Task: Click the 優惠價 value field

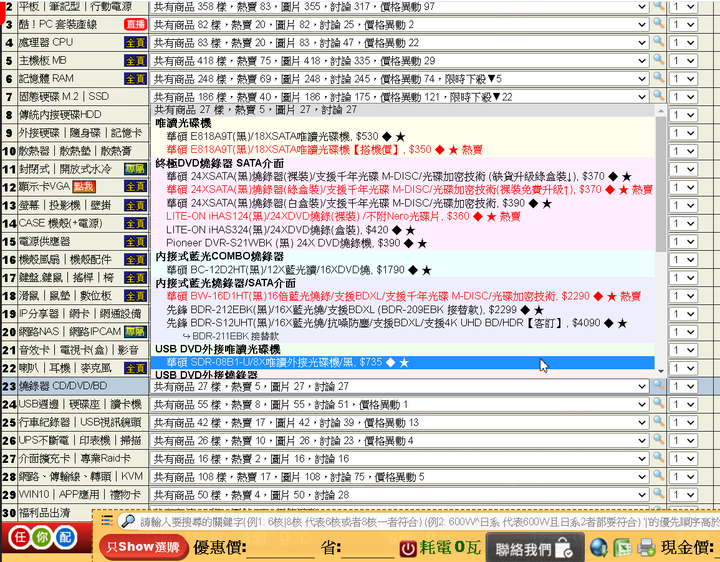Action: [x=281, y=547]
